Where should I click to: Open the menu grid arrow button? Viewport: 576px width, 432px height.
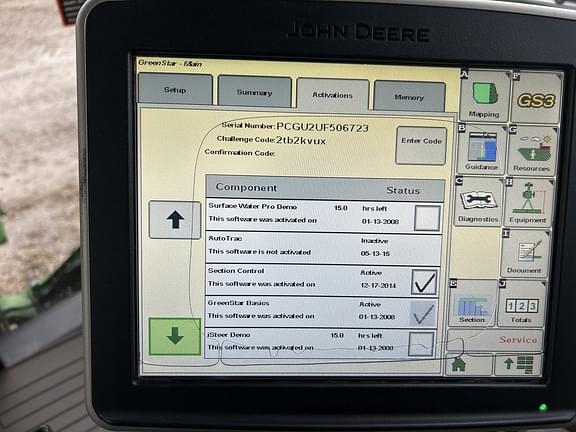coord(518,365)
